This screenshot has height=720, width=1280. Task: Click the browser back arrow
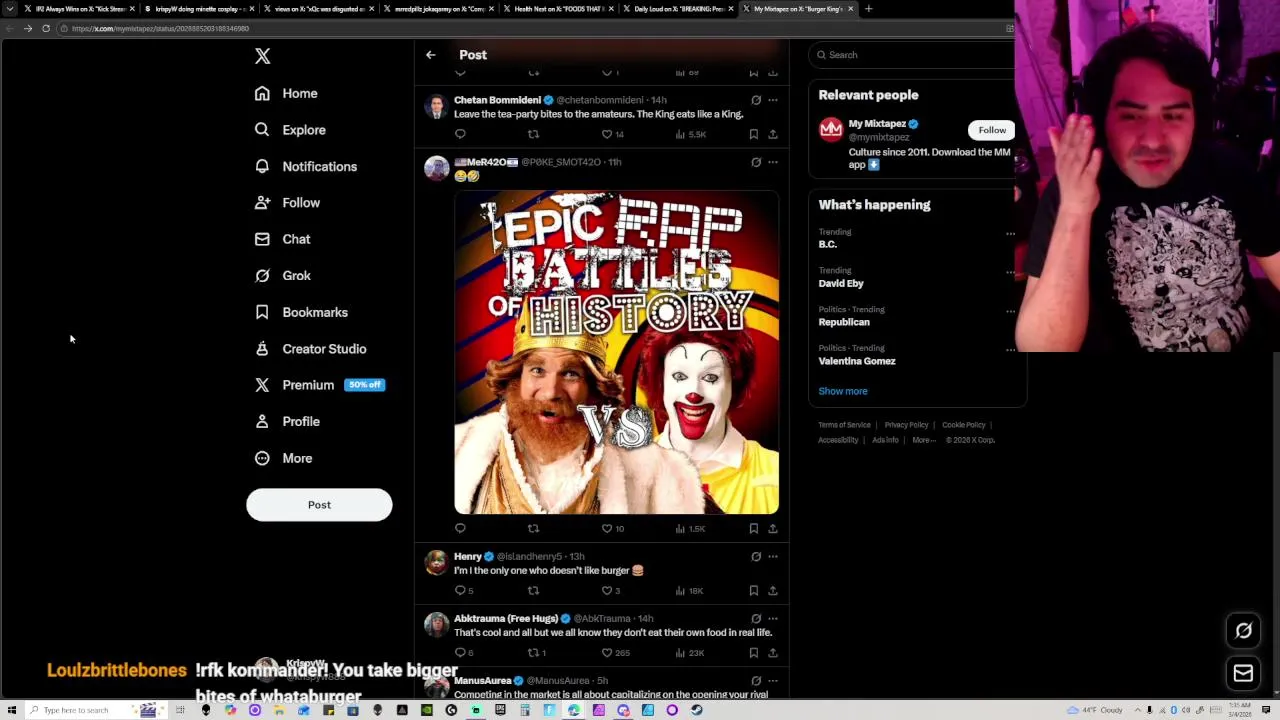[10, 28]
